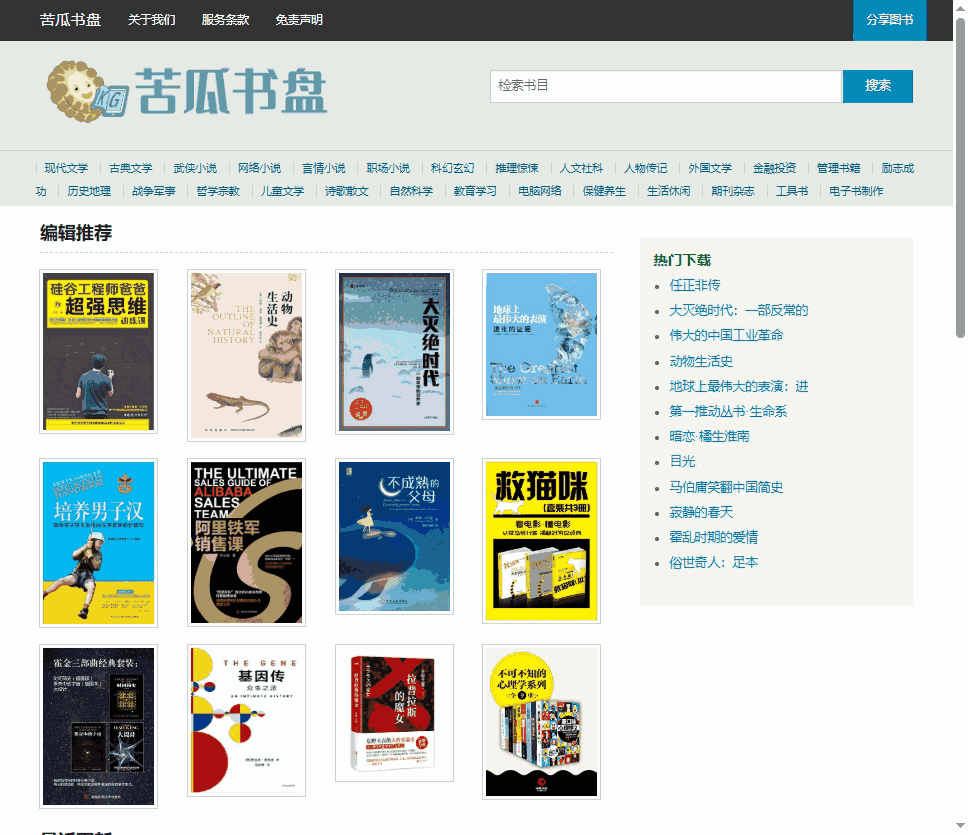Focus the 检索书目 search field

(x=665, y=86)
